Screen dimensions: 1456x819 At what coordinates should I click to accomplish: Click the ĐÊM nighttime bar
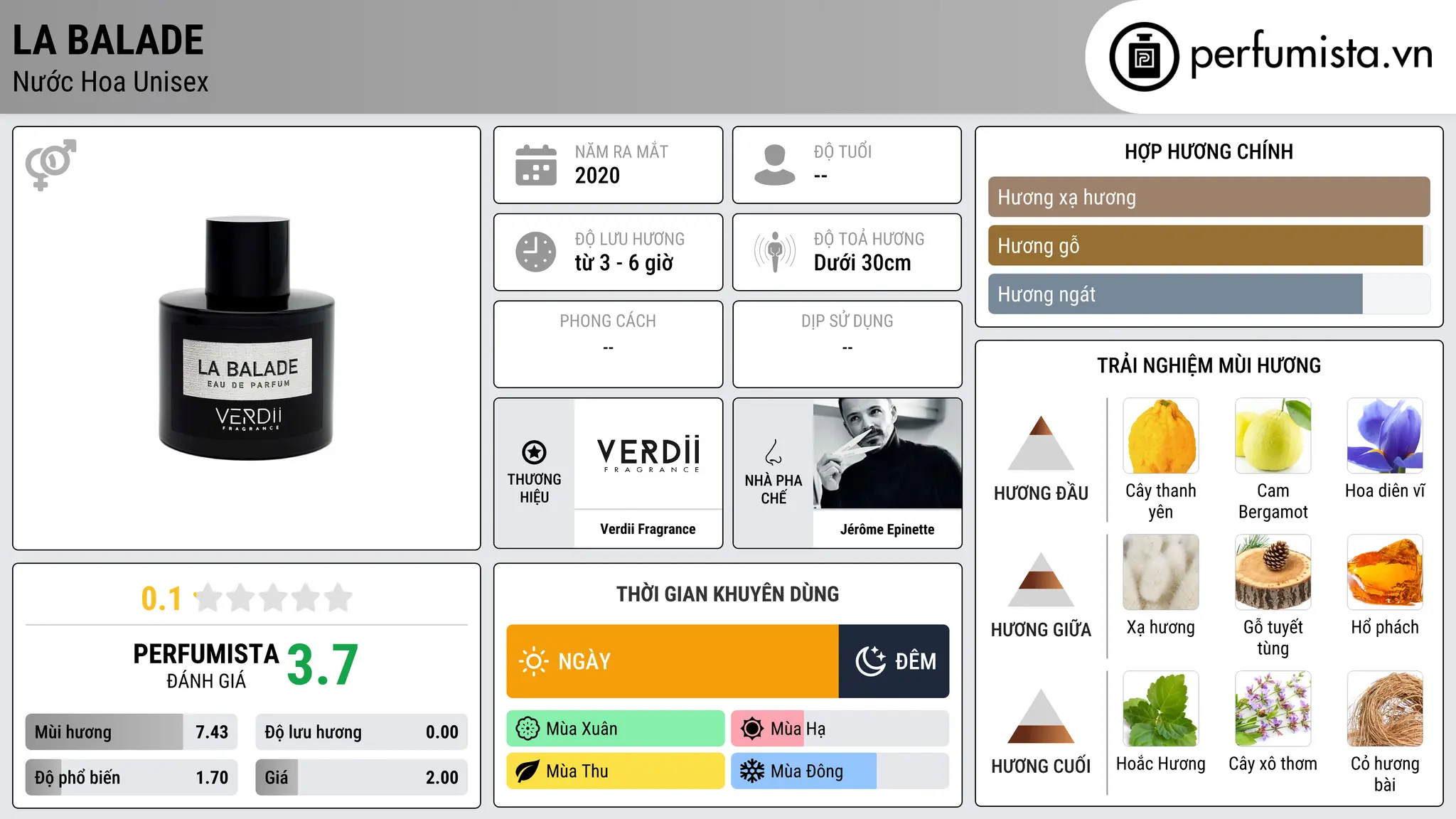point(894,661)
